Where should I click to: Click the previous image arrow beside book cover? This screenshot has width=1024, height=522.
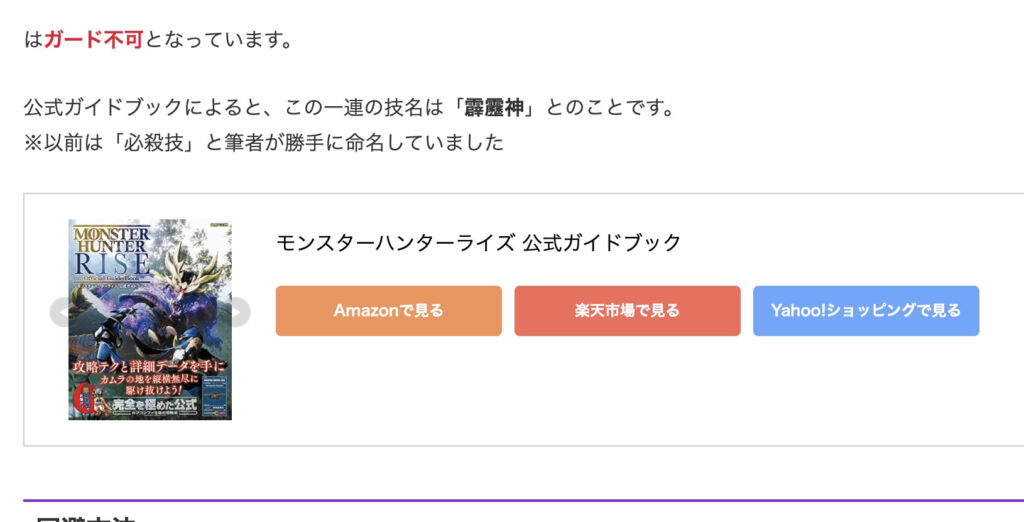coord(60,312)
